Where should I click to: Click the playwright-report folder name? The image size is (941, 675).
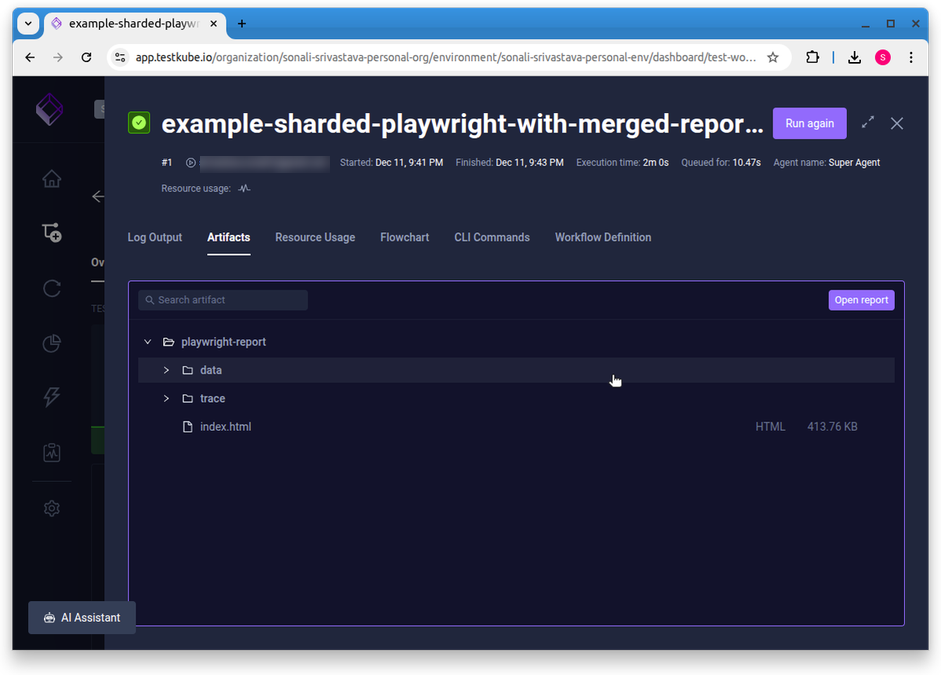point(223,342)
